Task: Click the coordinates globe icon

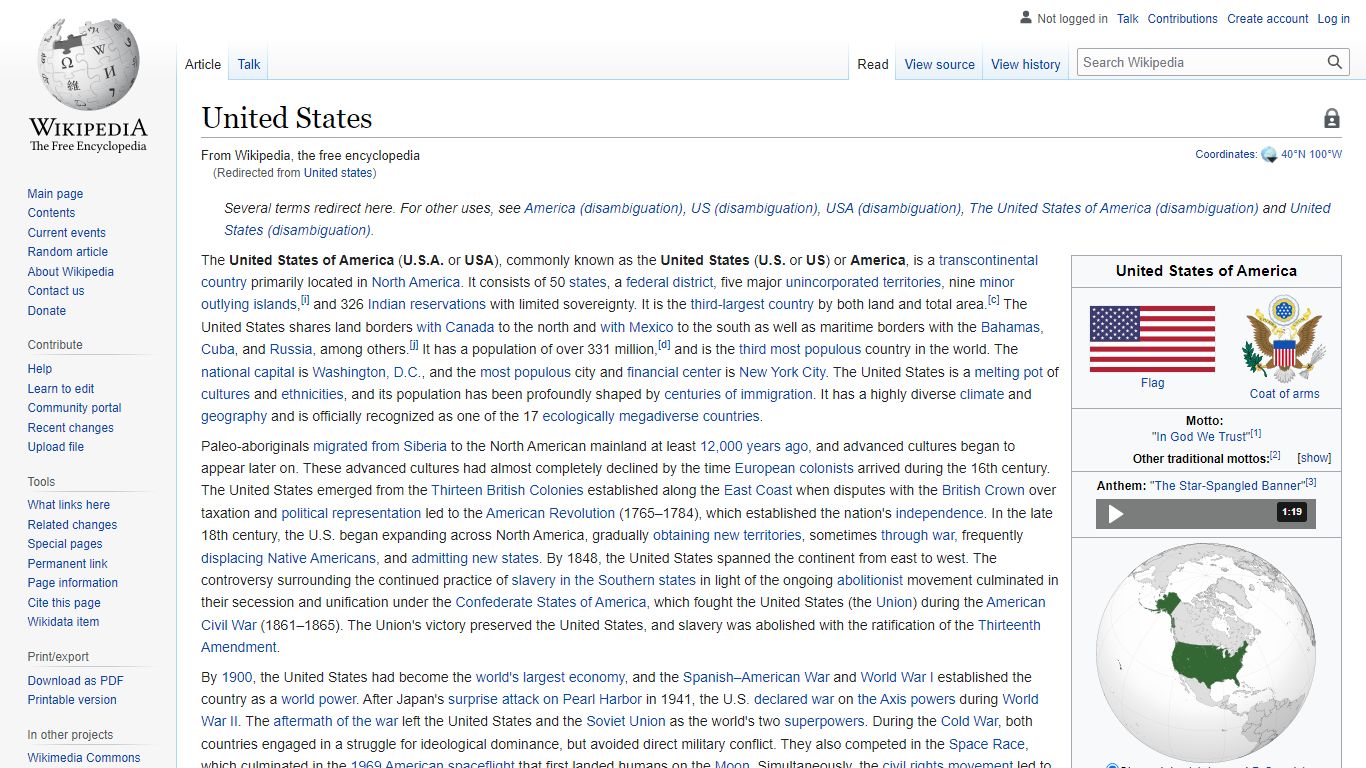Action: click(1269, 155)
